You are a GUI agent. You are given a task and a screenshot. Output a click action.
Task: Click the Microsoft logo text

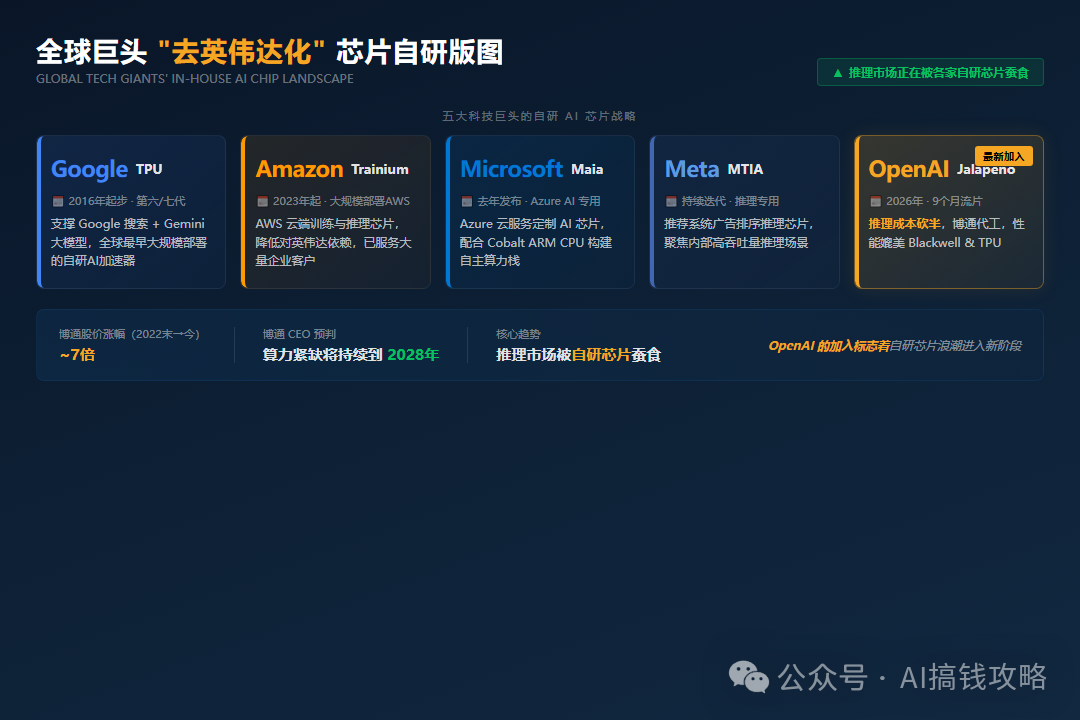coord(512,169)
